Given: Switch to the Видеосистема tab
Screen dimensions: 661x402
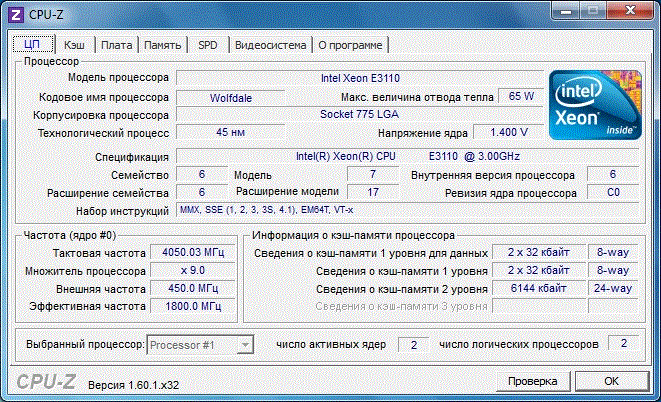Looking at the screenshot, I should pyautogui.click(x=269, y=45).
